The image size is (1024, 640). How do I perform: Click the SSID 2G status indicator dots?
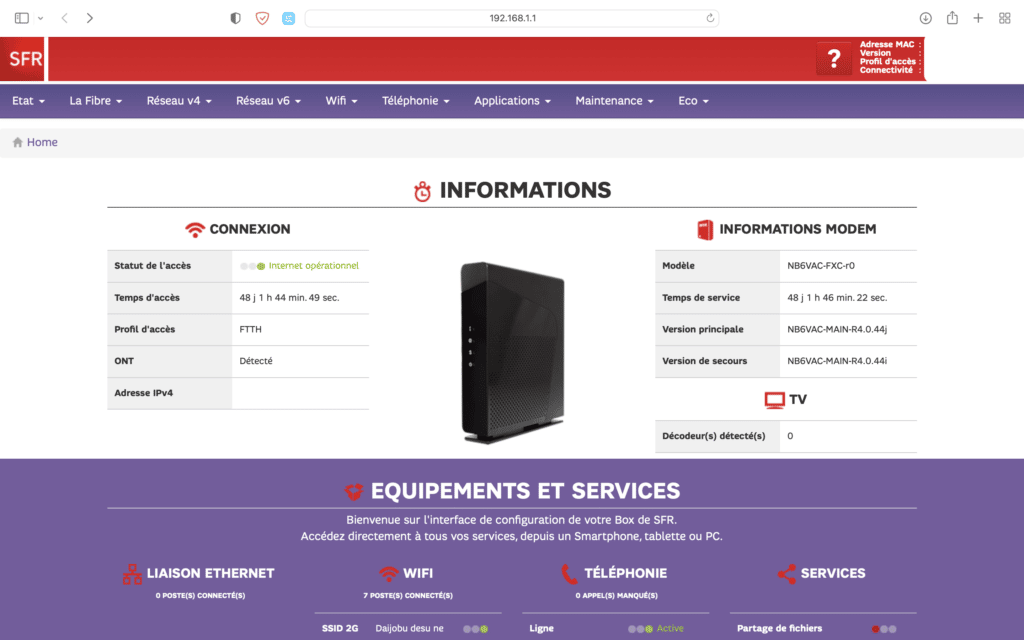(x=475, y=629)
